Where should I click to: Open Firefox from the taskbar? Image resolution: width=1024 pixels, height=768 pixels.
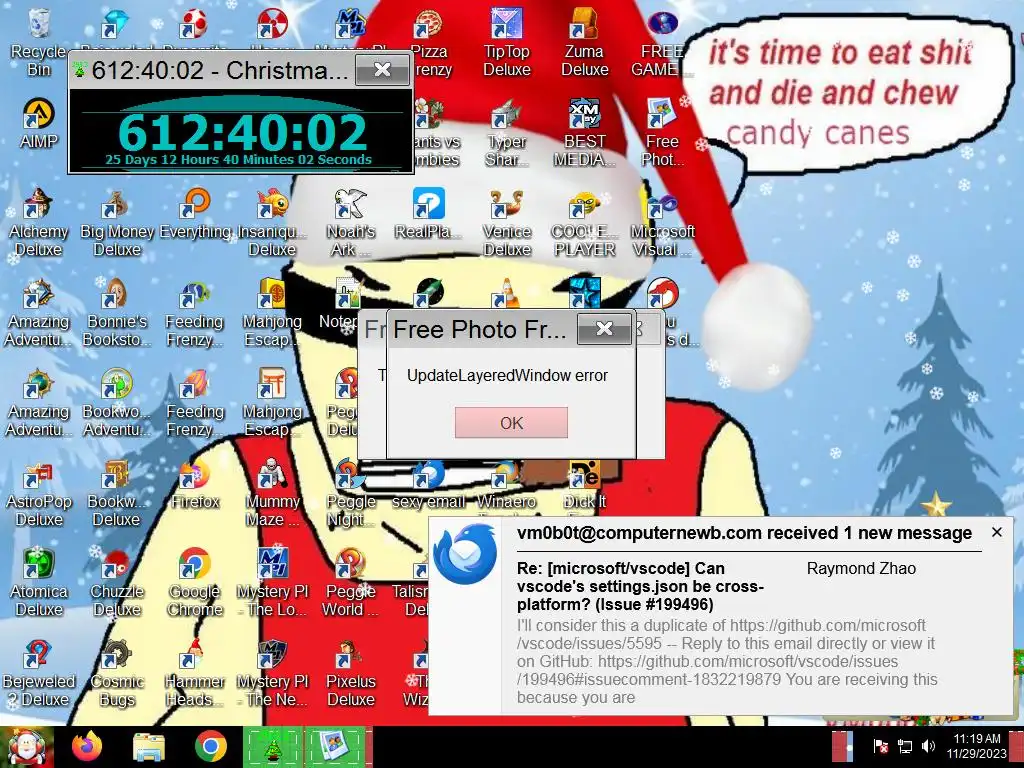pos(87,746)
